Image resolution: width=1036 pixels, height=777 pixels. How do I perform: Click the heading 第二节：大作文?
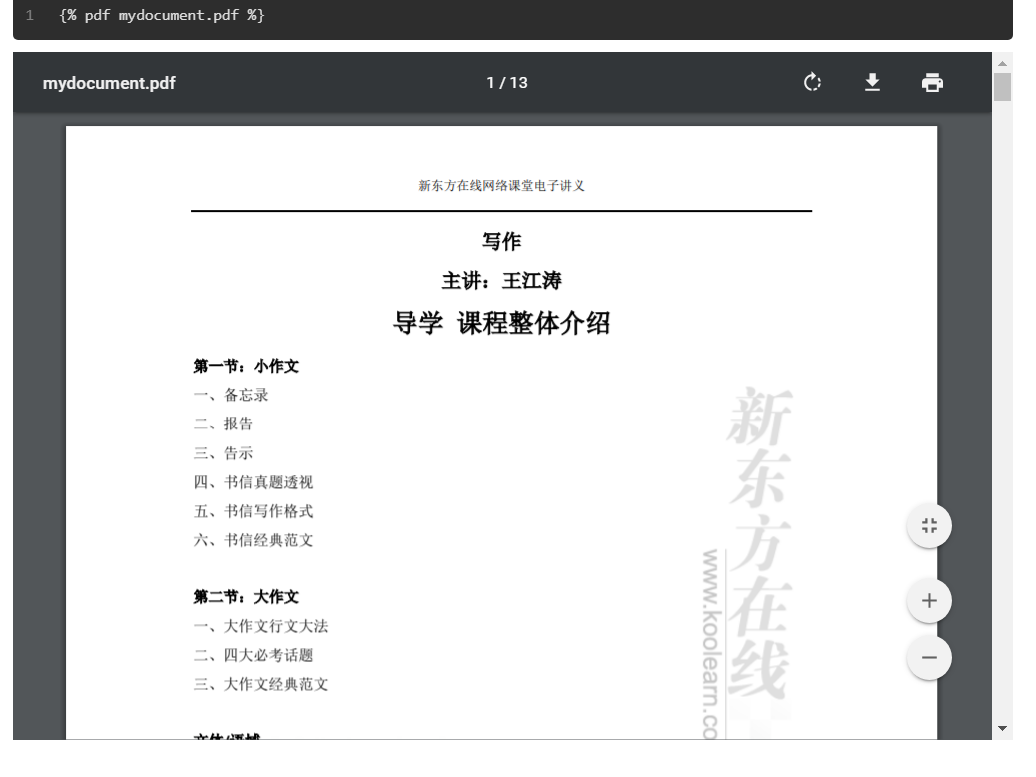coord(246,597)
